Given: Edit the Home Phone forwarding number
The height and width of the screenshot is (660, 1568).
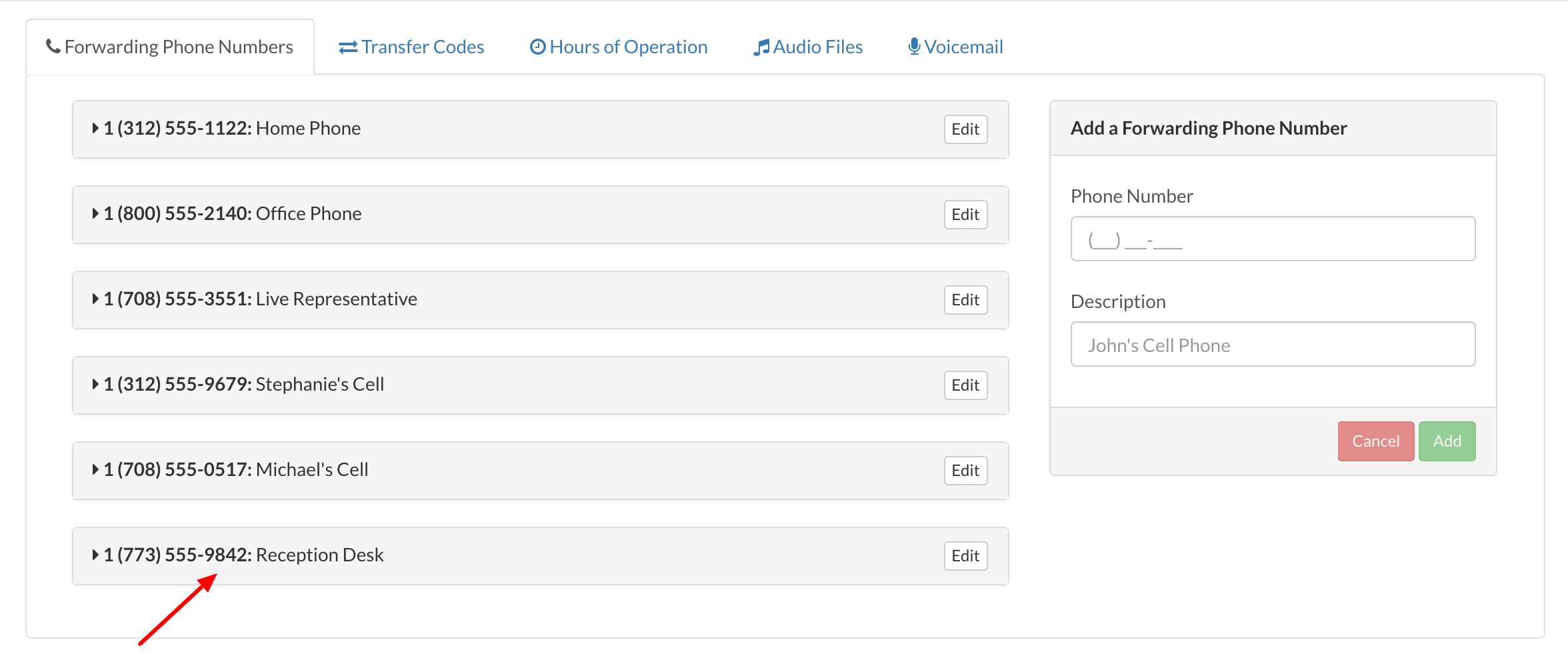Looking at the screenshot, I should point(965,129).
